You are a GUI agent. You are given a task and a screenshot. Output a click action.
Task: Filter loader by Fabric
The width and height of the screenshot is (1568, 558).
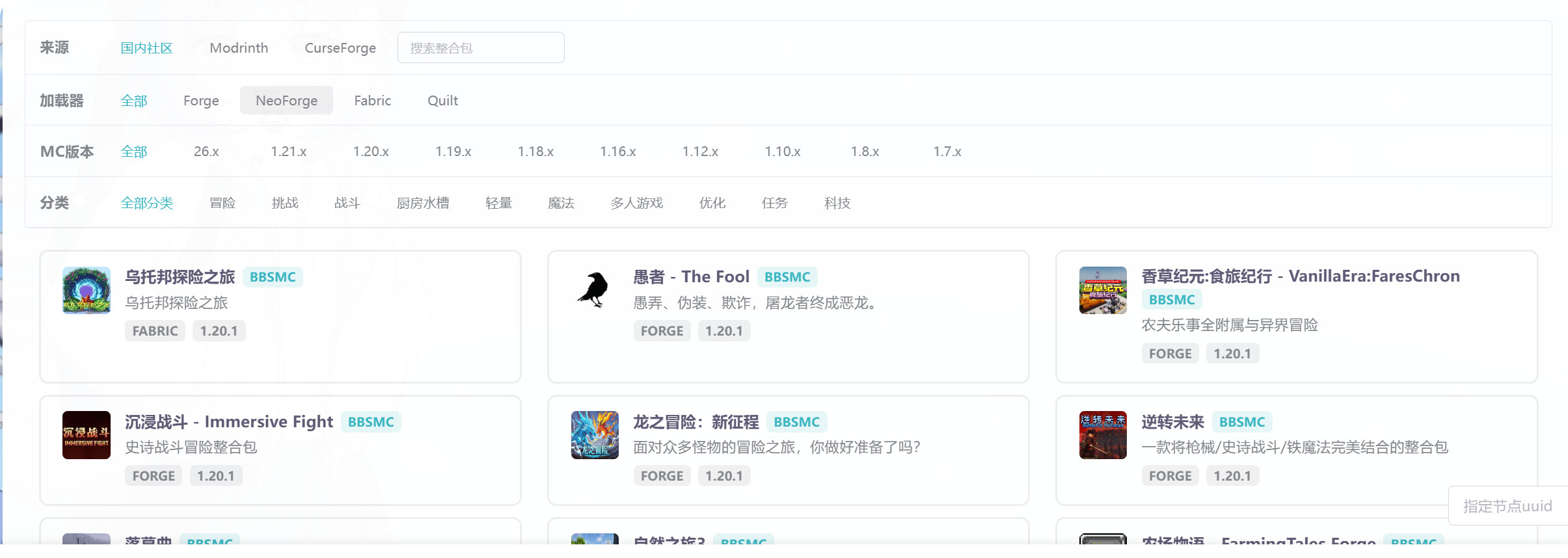click(x=373, y=101)
